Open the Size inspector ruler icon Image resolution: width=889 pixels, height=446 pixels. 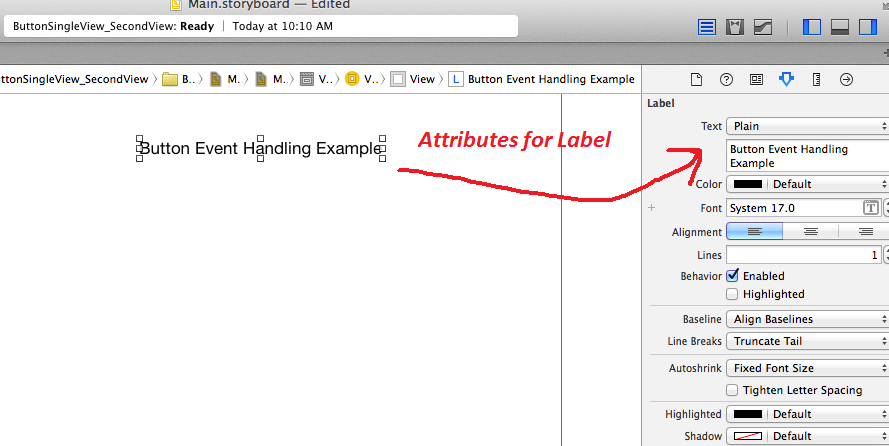pos(816,80)
